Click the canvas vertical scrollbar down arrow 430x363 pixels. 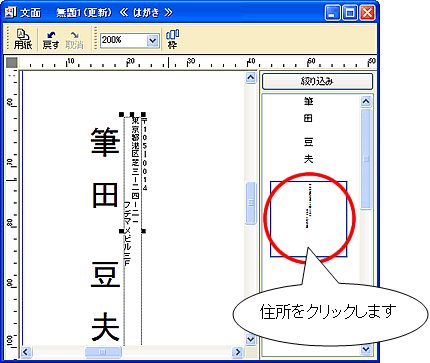point(250,339)
